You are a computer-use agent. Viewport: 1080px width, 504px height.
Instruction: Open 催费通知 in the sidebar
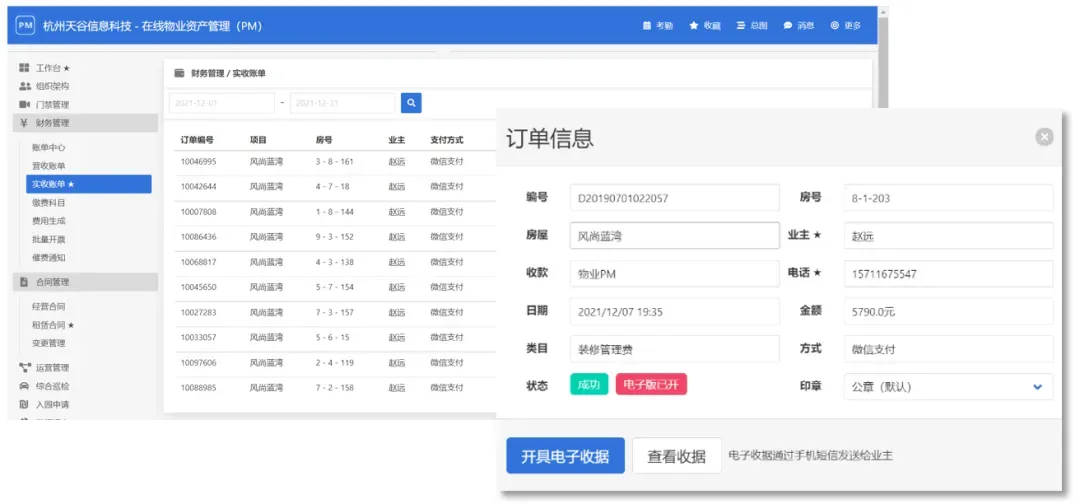pyautogui.click(x=48, y=258)
